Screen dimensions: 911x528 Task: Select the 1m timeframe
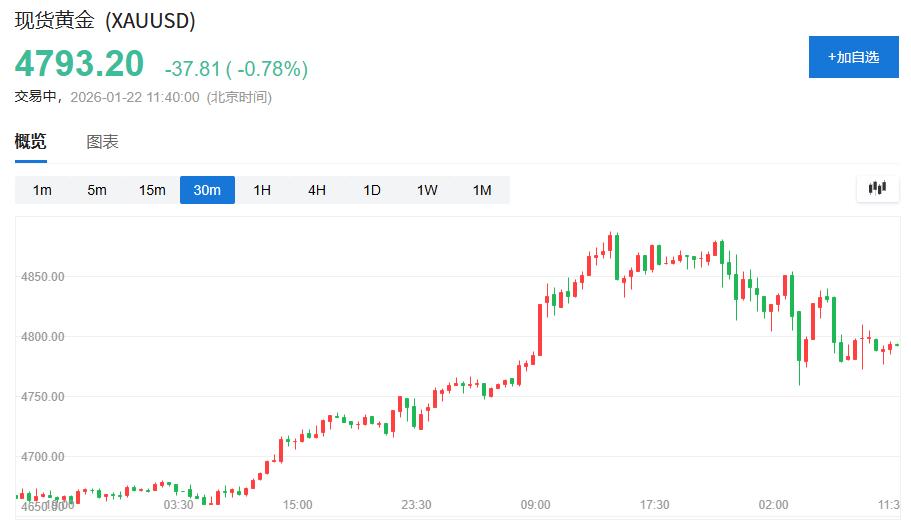42,190
